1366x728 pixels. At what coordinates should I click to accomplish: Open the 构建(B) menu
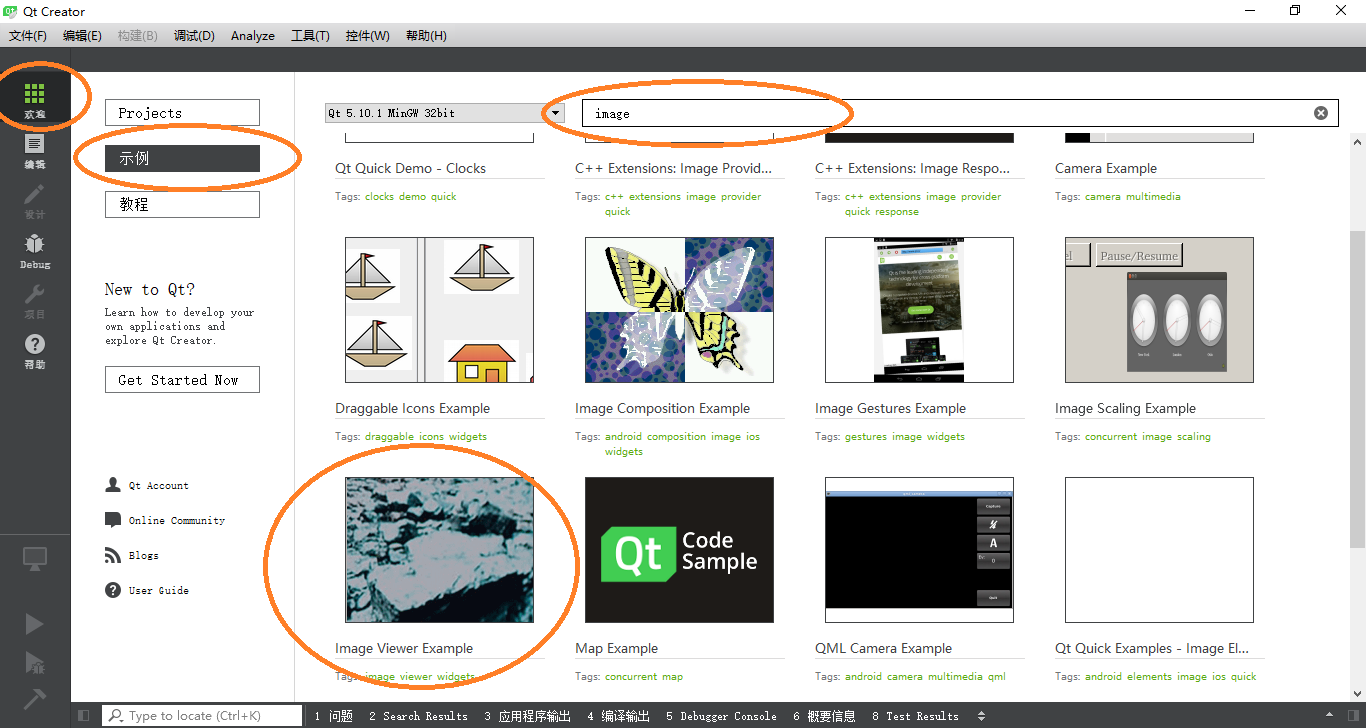point(137,35)
